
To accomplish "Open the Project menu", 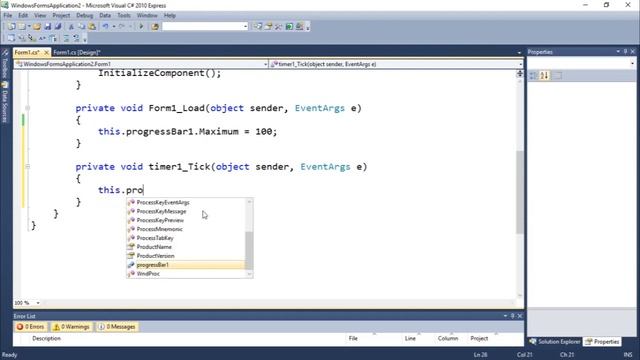I will [61, 16].
